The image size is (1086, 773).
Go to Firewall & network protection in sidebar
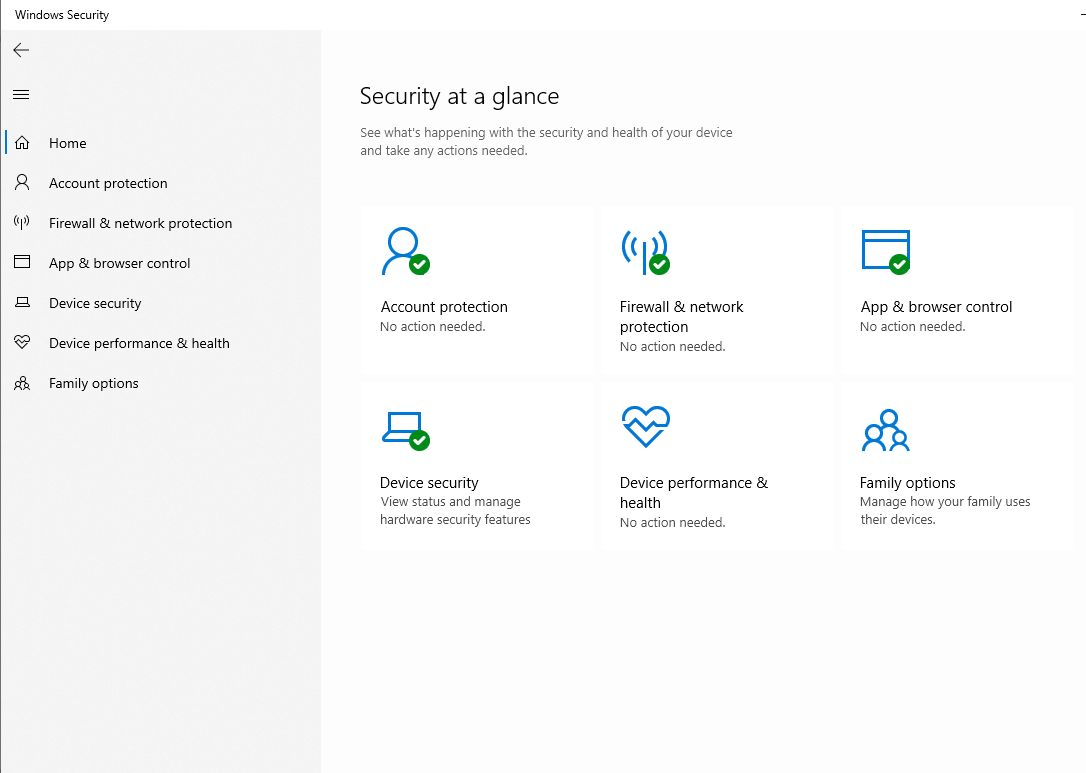coord(141,224)
